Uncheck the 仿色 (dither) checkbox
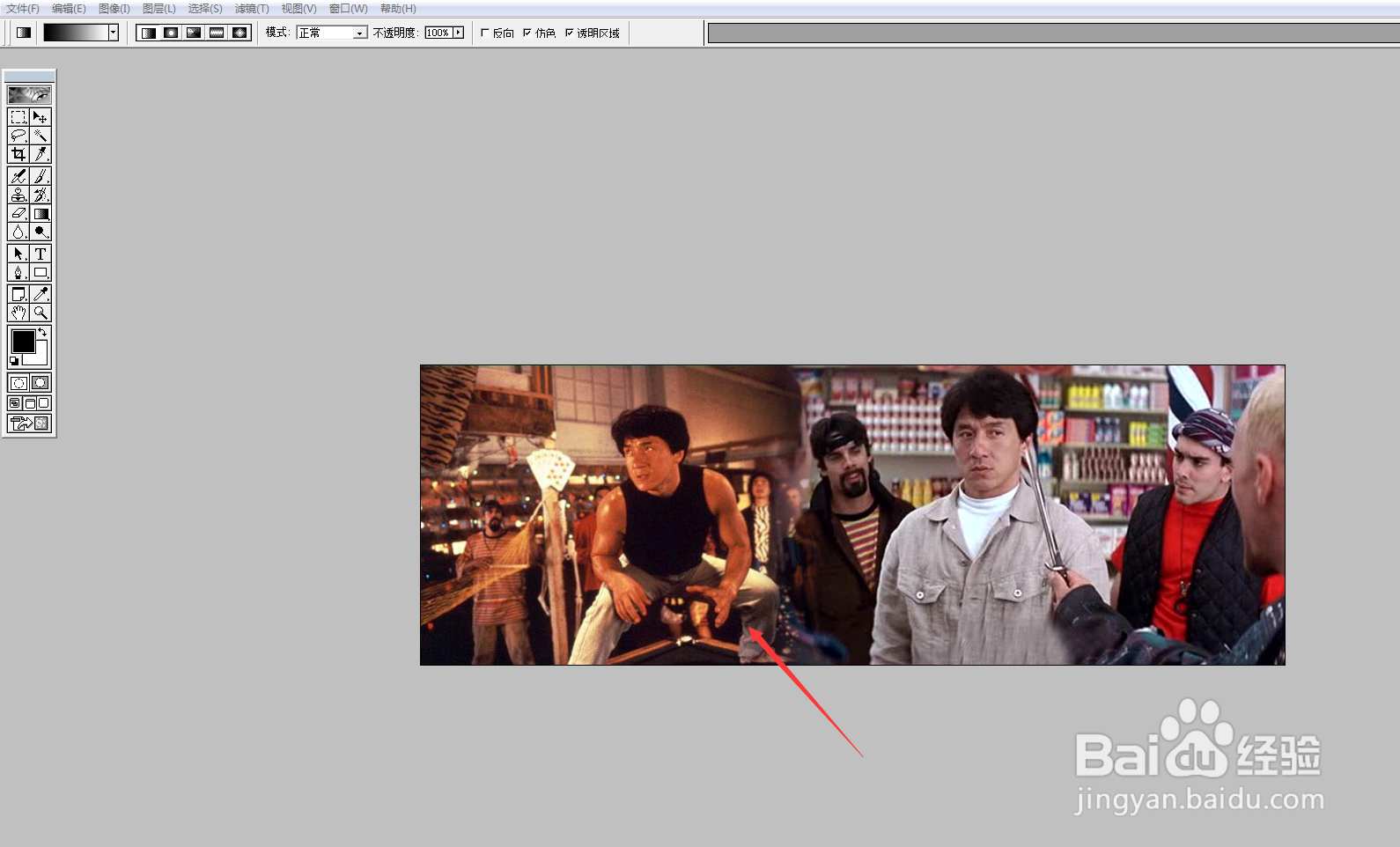This screenshot has height=847, width=1400. pos(527,33)
